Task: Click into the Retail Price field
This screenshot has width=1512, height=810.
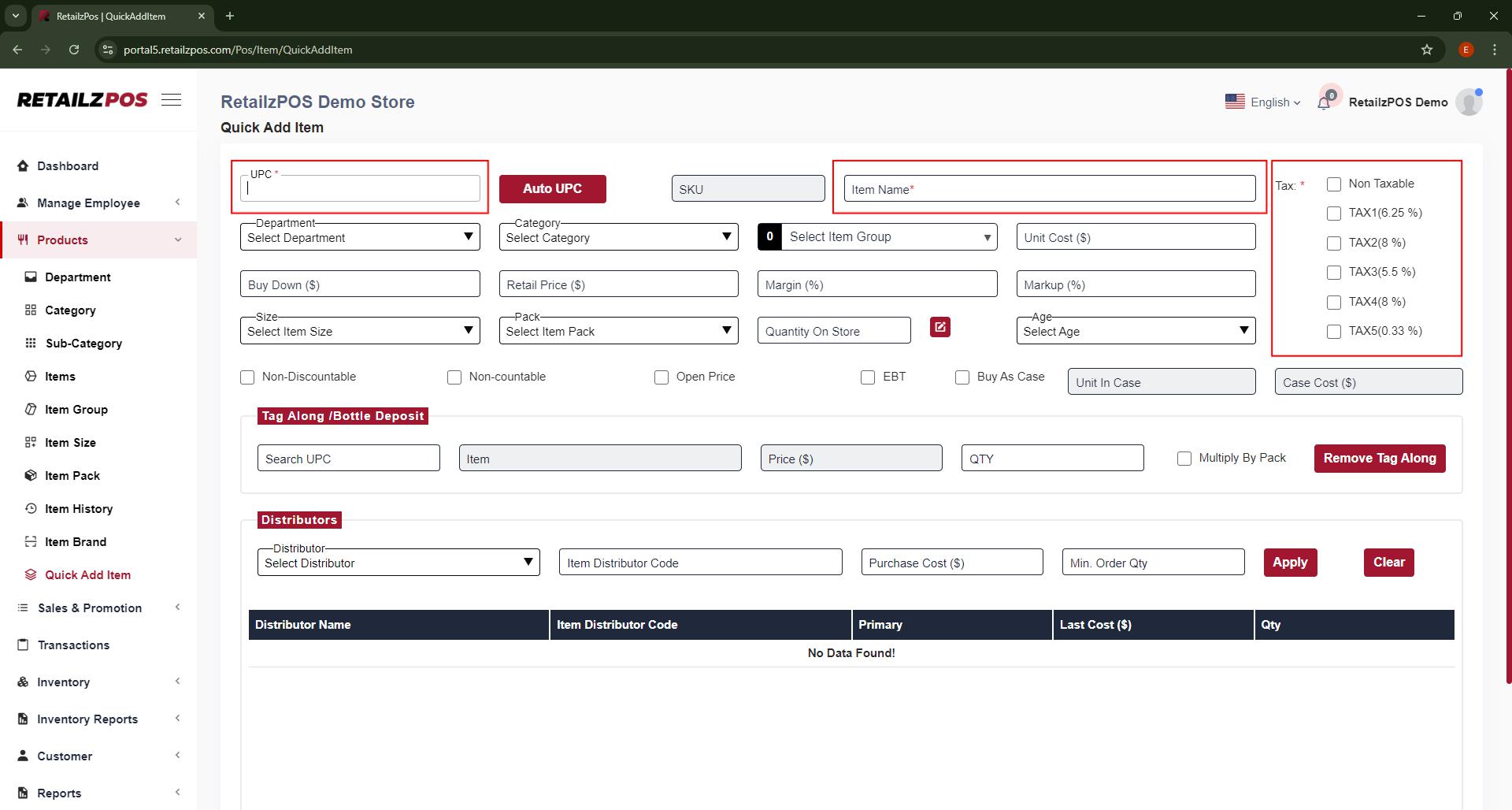Action: tap(618, 284)
